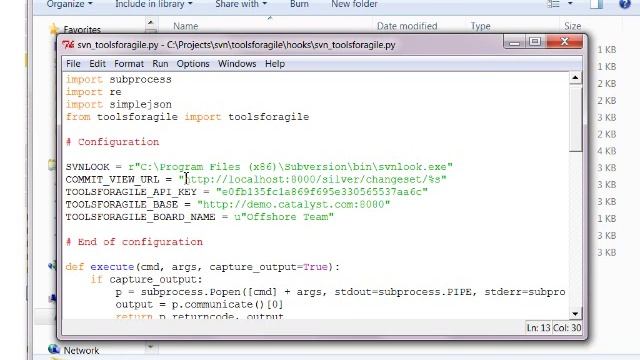Click the IDLE Tk window icon
Image resolution: width=640 pixels, height=360 pixels.
(x=68, y=45)
